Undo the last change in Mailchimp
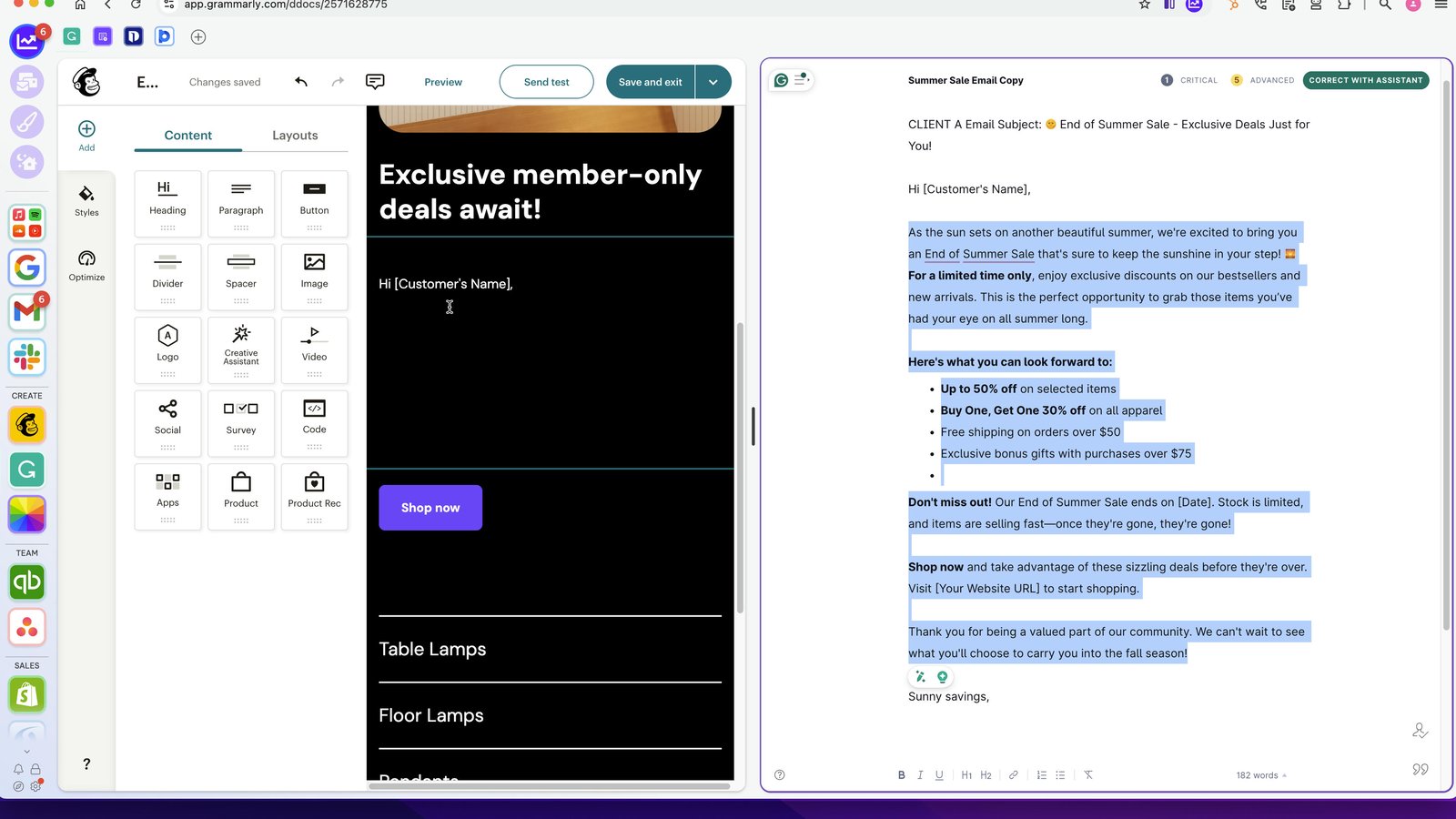This screenshot has height=819, width=1456. coord(301,82)
